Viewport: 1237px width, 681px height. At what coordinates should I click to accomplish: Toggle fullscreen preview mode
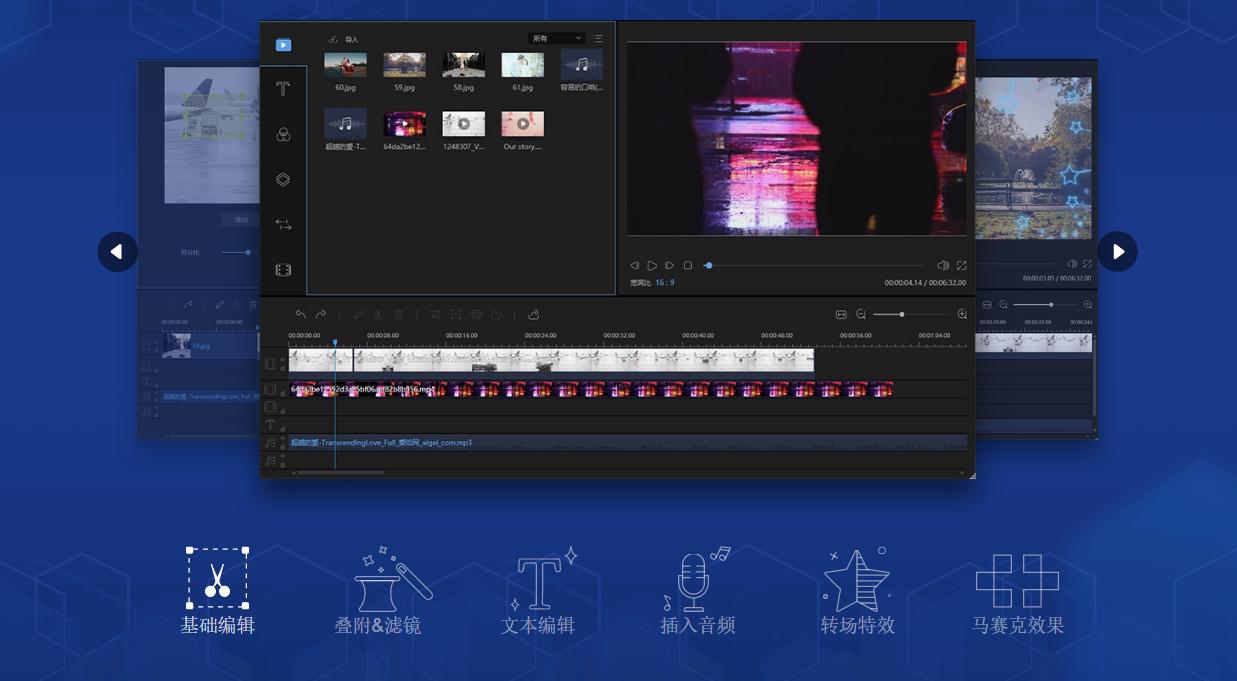coord(960,265)
